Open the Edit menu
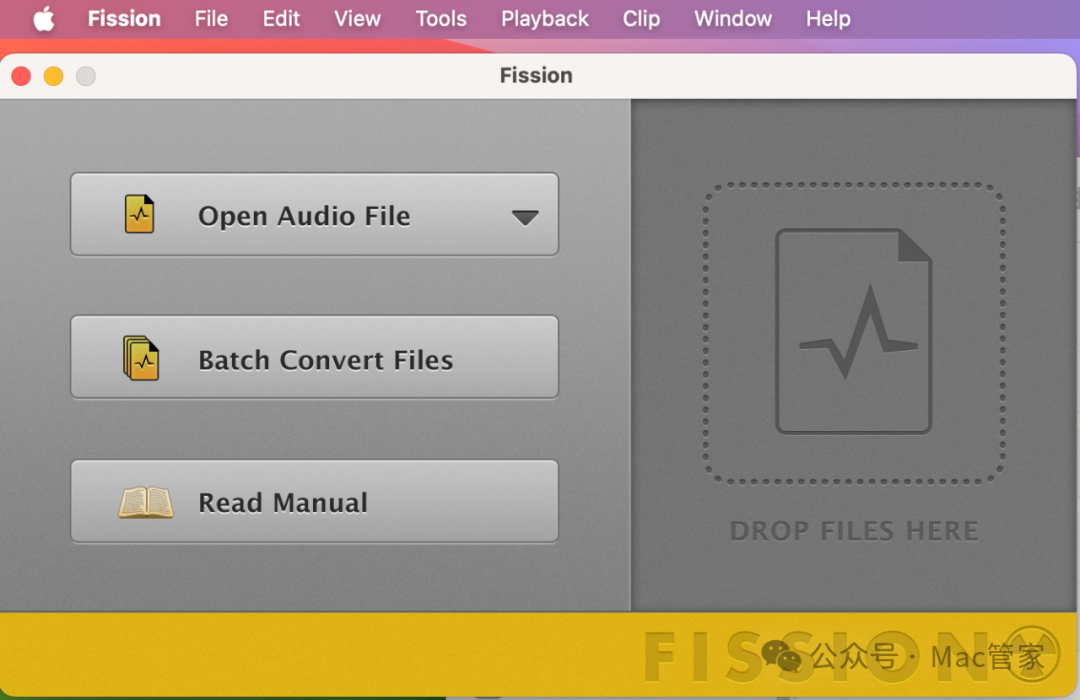 [281, 19]
